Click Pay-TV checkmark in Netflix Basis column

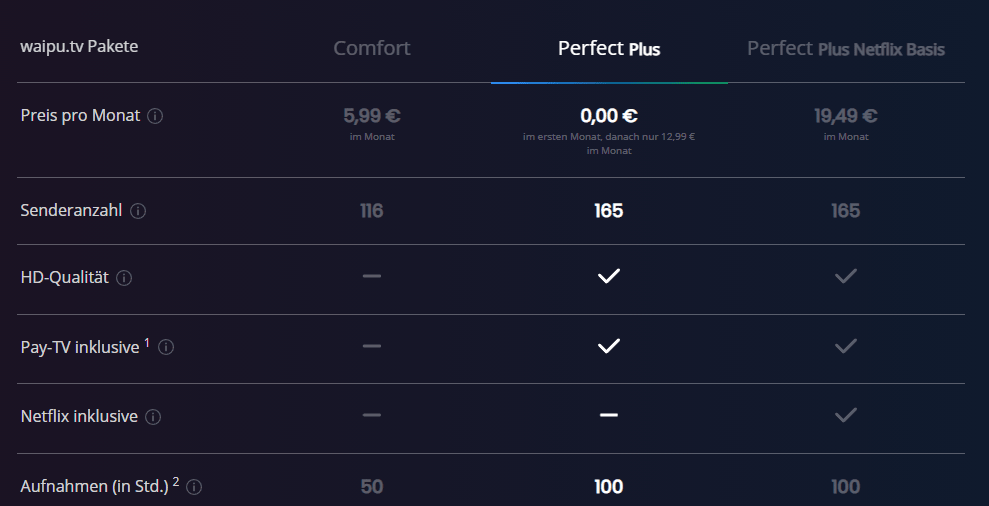[x=846, y=346]
